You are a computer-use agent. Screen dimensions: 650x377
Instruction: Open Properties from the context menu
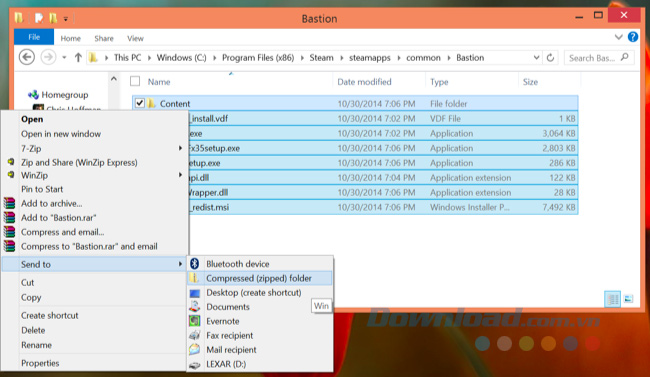click(x=40, y=363)
